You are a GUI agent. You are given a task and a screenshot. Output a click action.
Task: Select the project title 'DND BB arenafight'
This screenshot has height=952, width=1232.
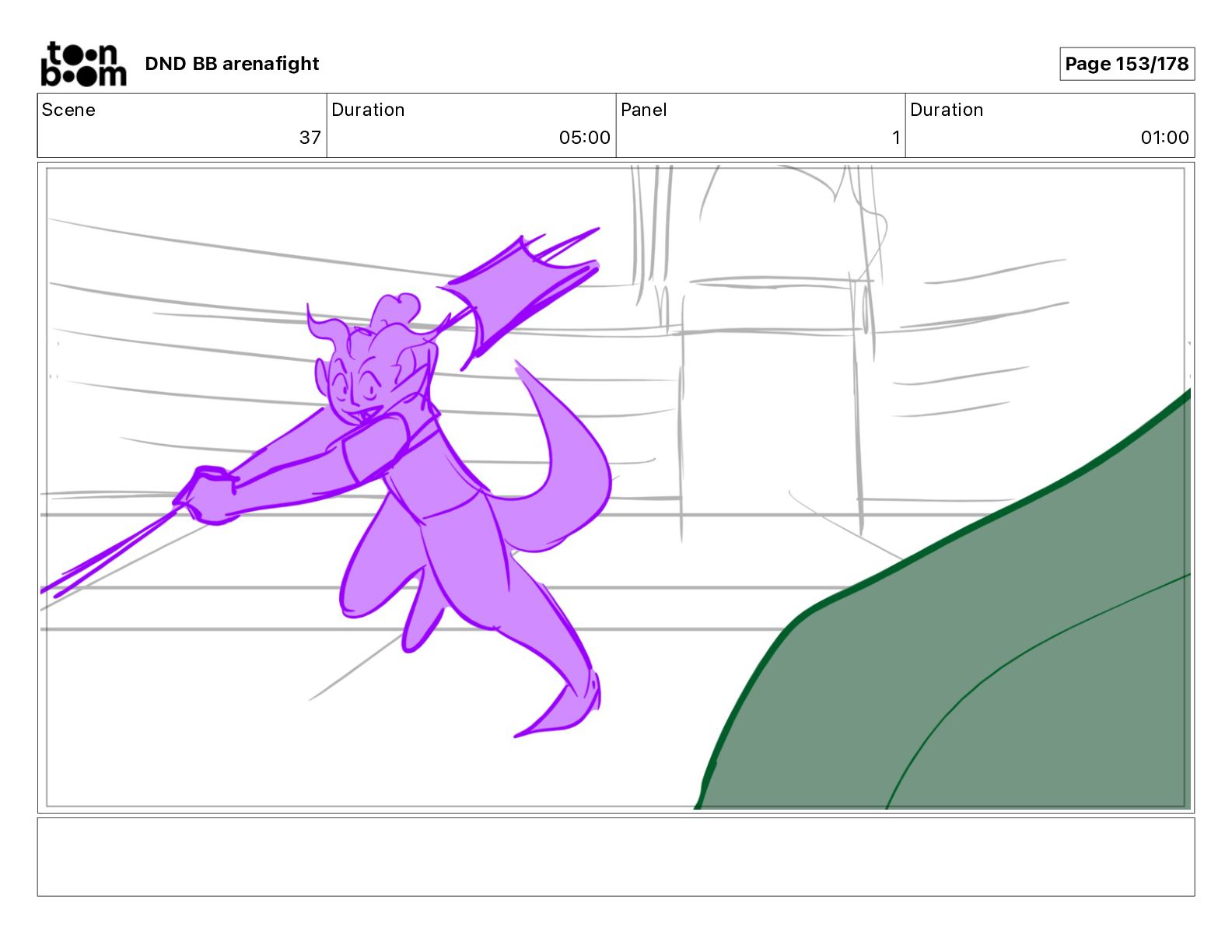pos(232,64)
